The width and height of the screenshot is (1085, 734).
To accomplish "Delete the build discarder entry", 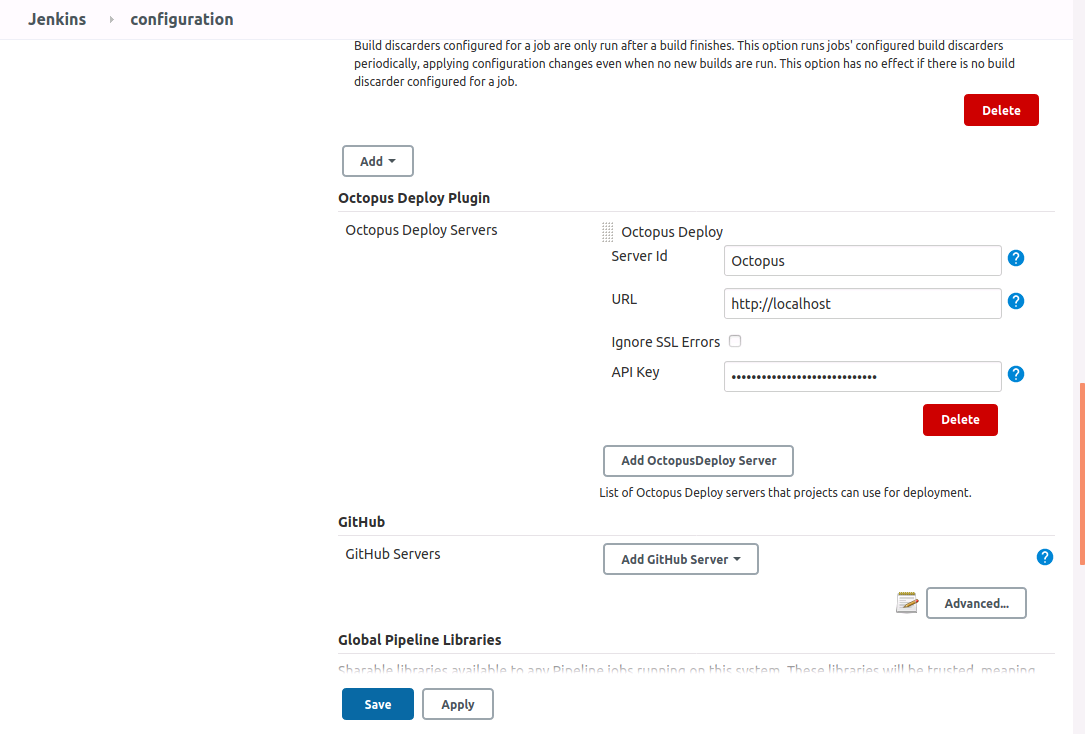I will click(x=1001, y=110).
